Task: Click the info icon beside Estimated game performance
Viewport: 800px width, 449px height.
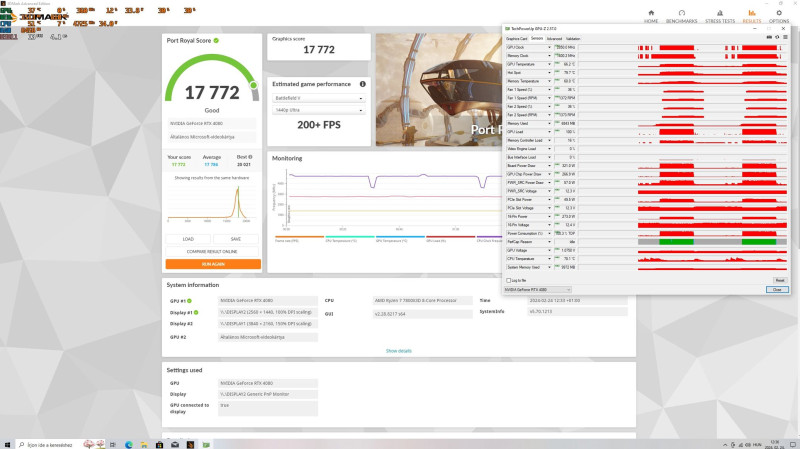Action: point(362,84)
